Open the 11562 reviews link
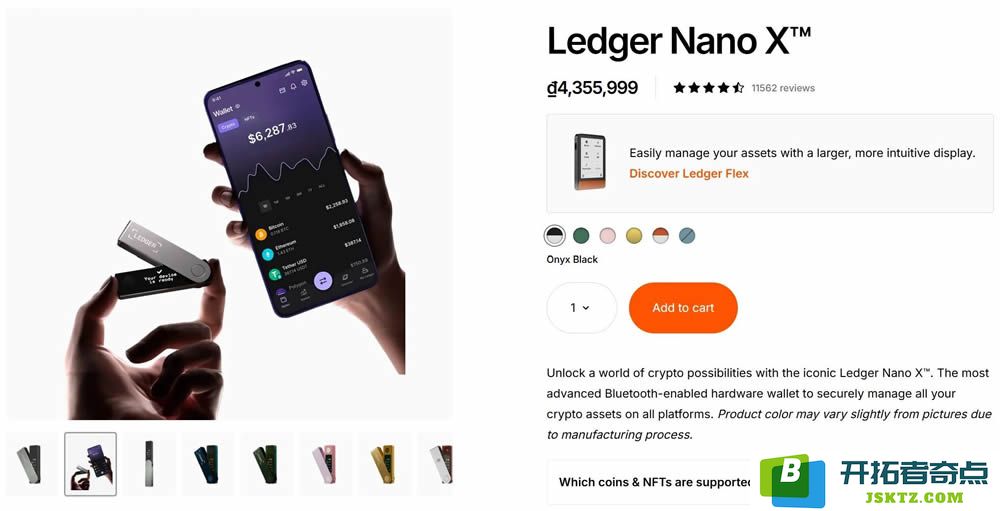 (783, 88)
